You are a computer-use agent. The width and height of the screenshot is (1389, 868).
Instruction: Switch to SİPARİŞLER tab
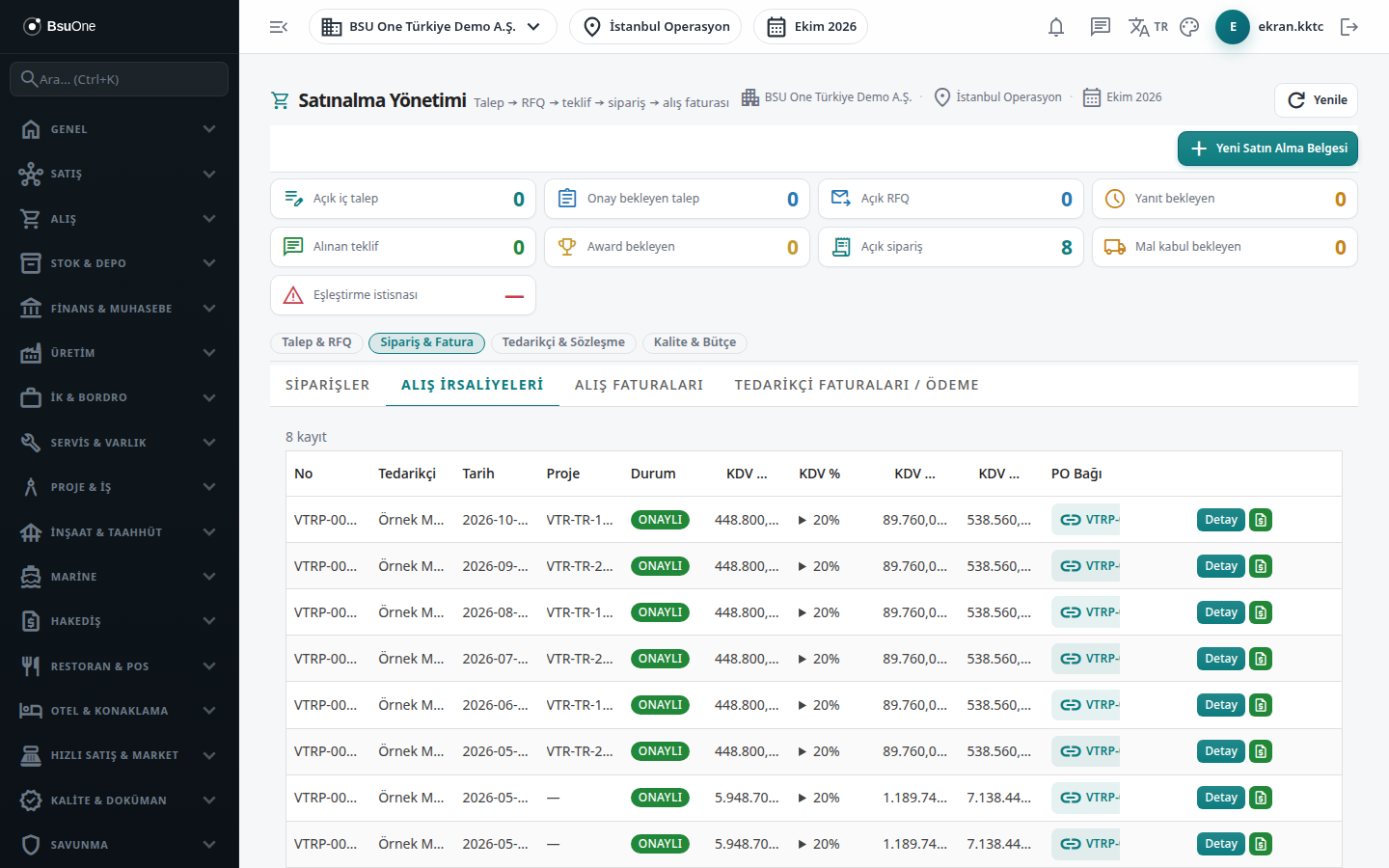point(328,385)
